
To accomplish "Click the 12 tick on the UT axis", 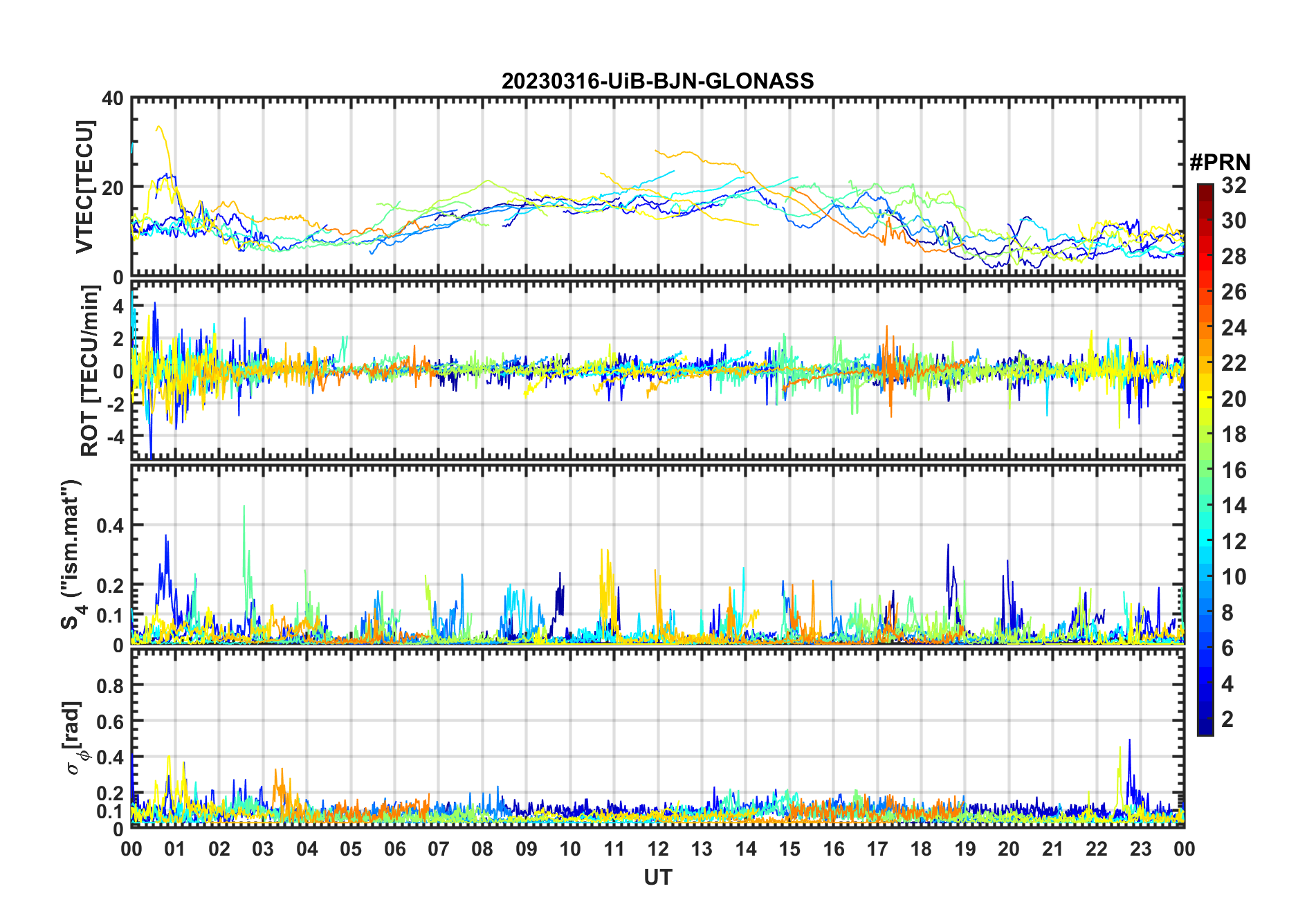I will pyautogui.click(x=657, y=849).
